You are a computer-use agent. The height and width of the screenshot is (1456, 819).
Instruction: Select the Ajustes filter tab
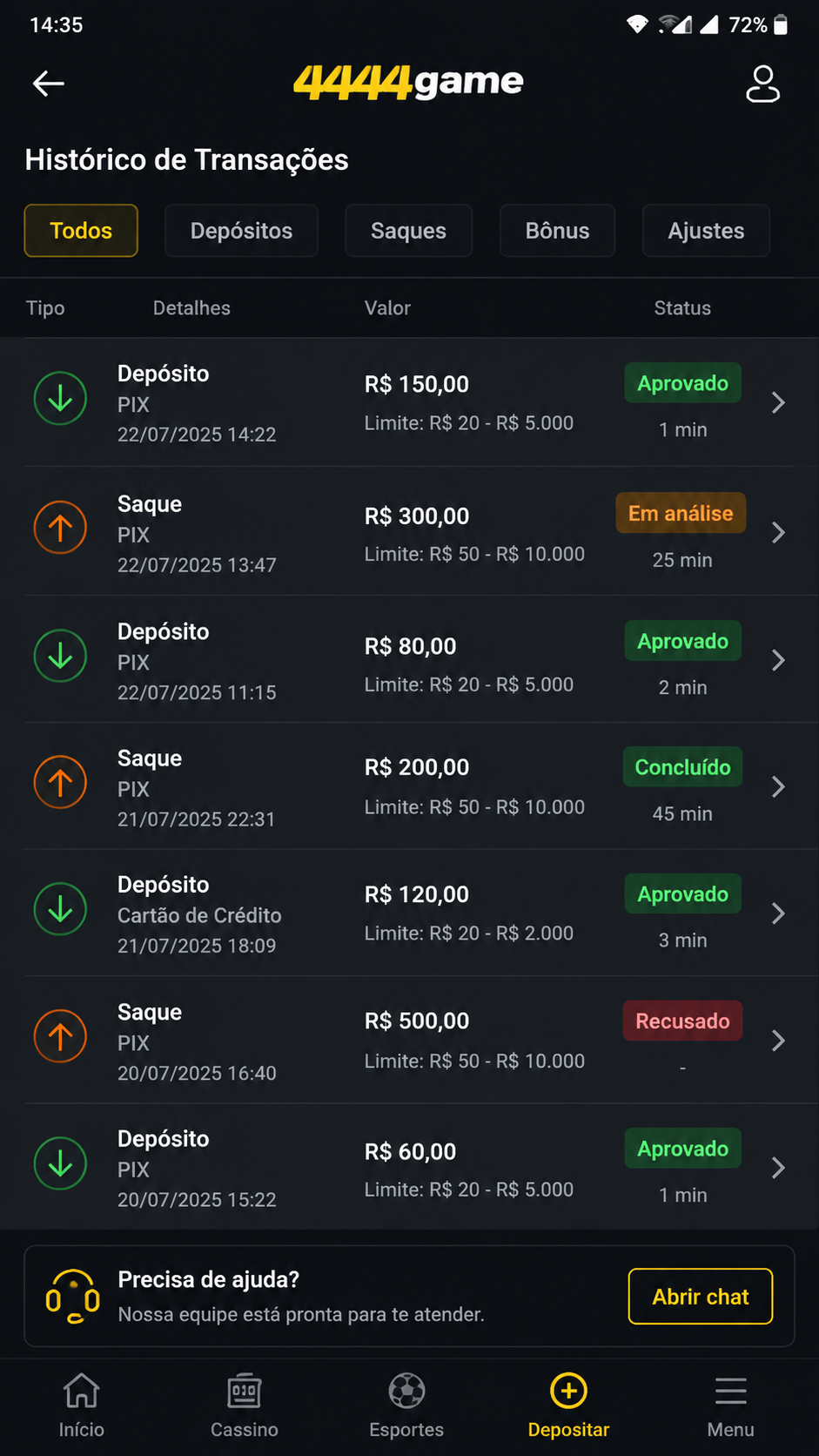[x=706, y=231]
